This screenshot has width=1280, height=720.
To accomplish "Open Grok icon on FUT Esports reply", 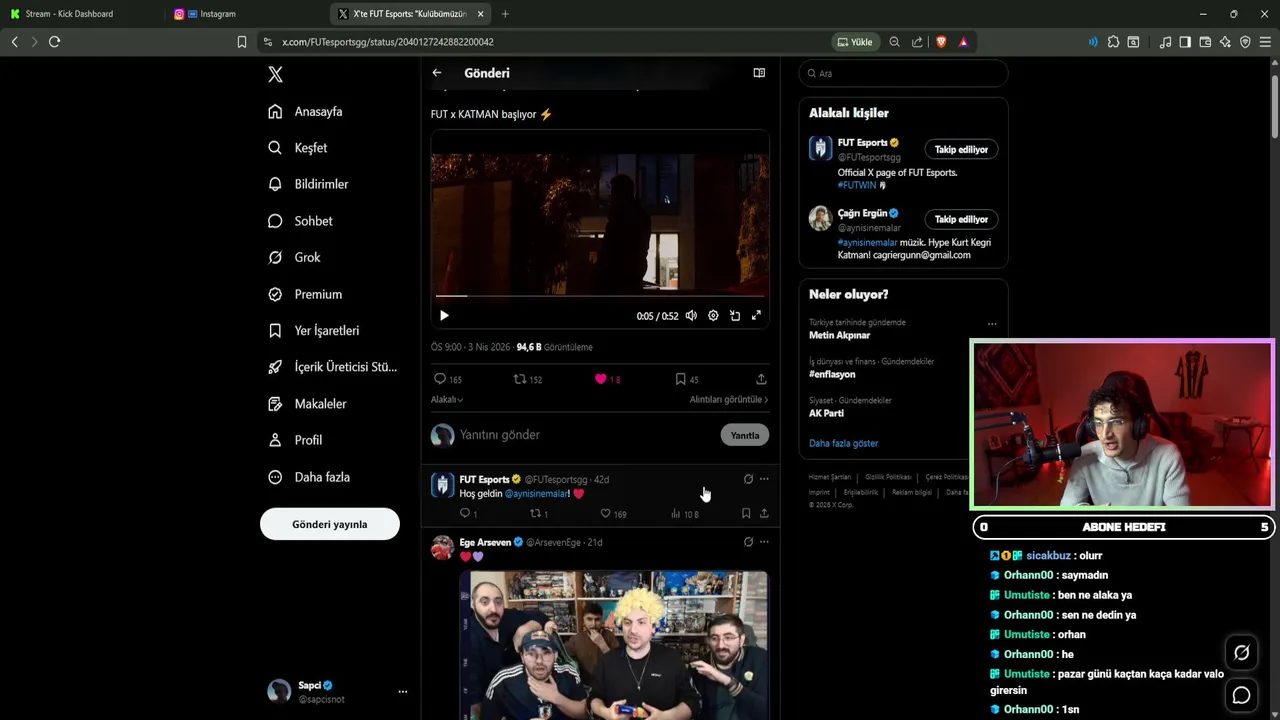I will [x=748, y=479].
